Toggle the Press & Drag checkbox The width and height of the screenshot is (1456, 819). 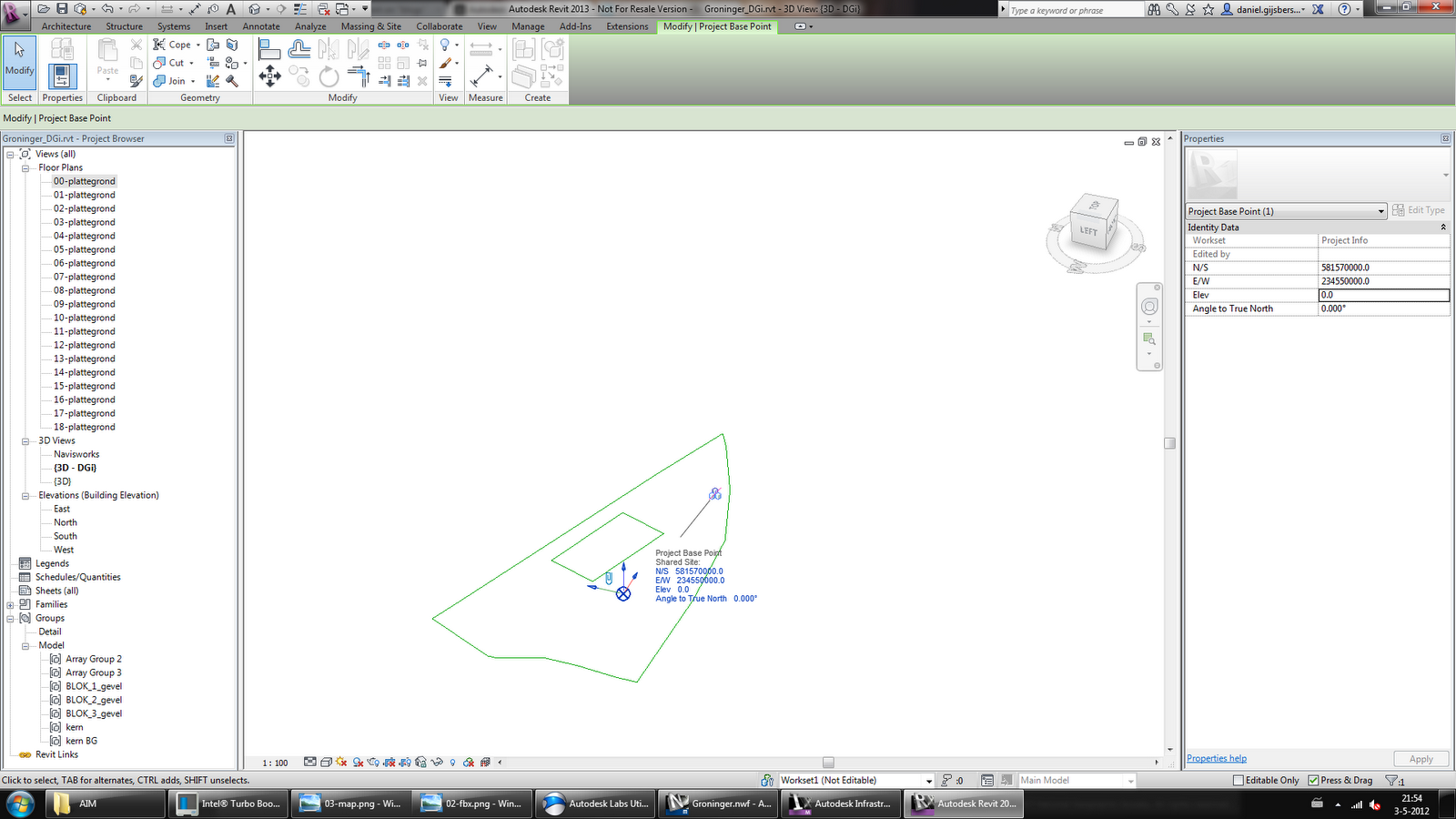tap(1313, 780)
